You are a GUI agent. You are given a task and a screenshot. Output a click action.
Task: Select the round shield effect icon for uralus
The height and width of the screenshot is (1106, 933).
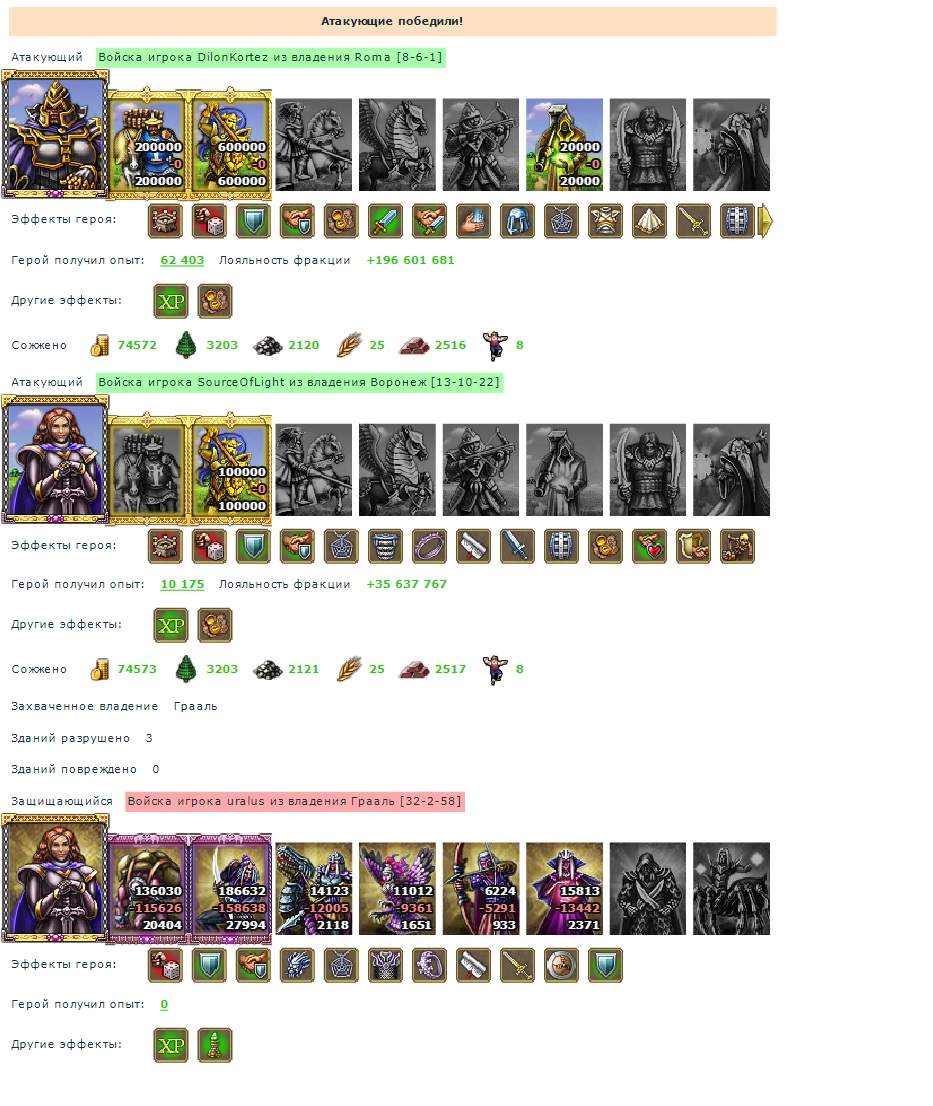tap(561, 965)
